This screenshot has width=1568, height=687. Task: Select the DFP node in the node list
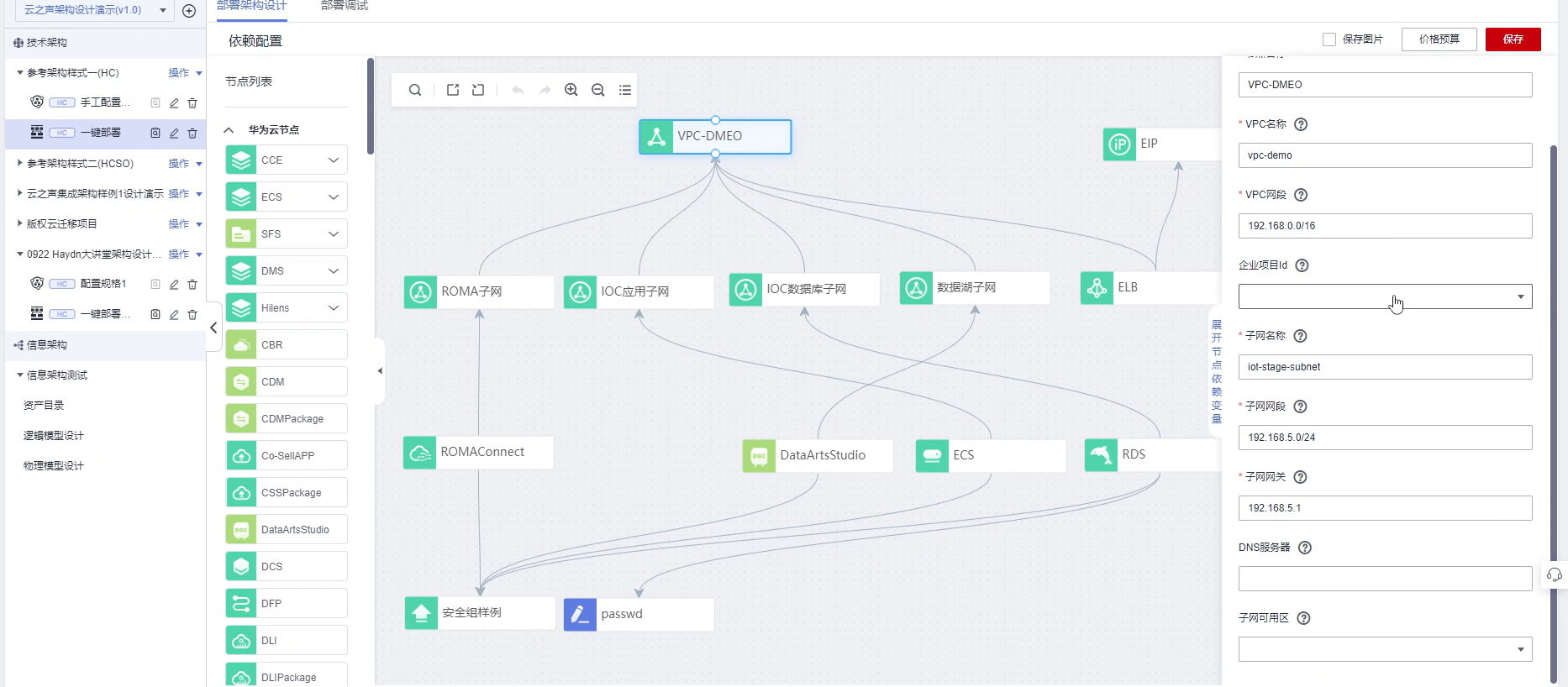coord(287,604)
